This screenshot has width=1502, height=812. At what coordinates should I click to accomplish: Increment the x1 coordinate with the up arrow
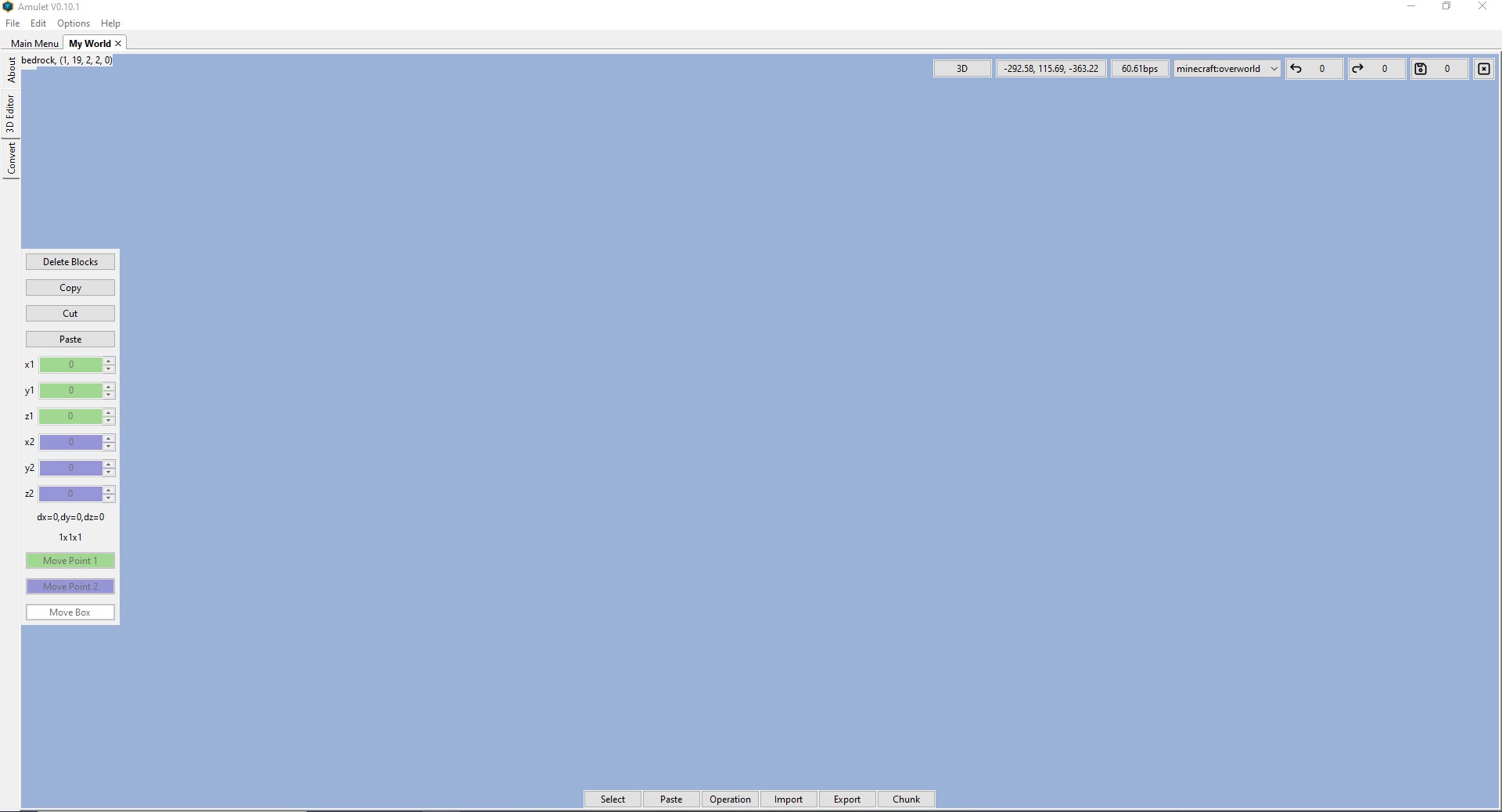110,361
